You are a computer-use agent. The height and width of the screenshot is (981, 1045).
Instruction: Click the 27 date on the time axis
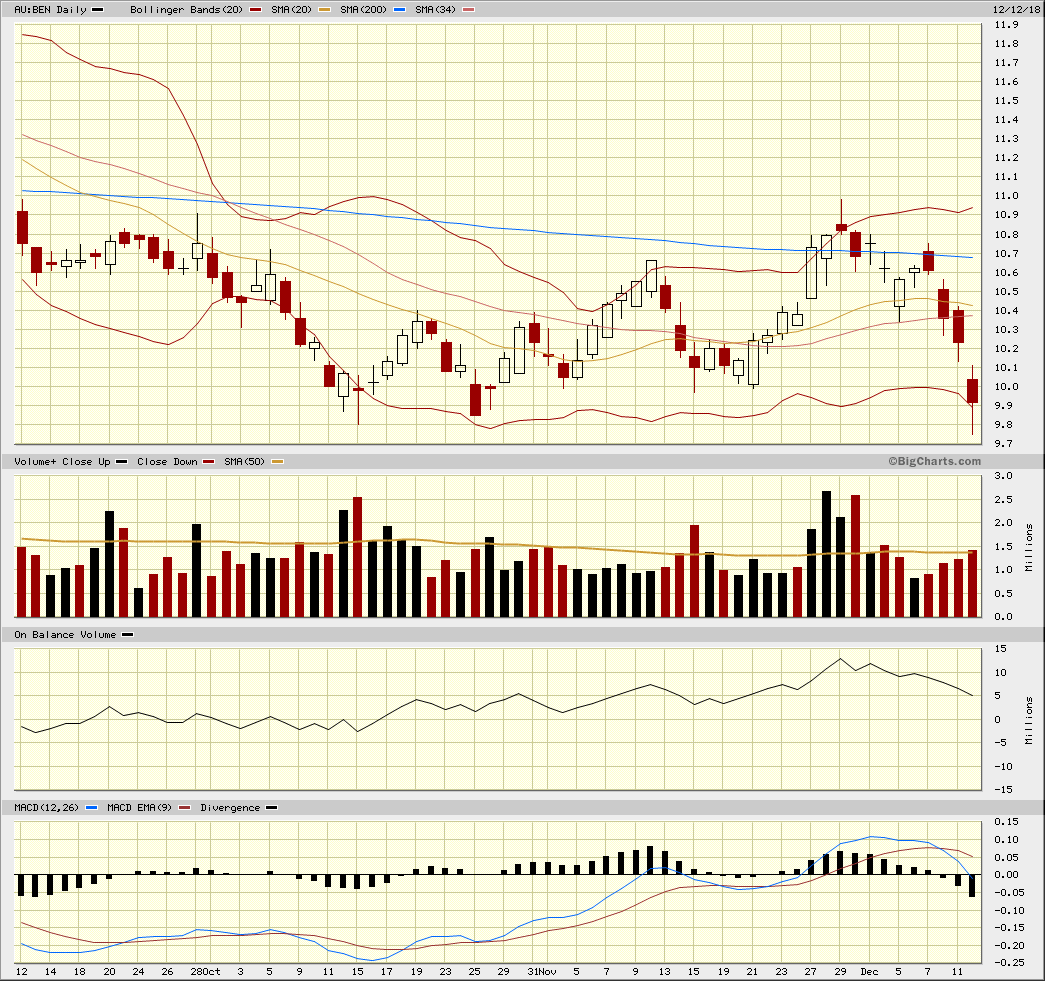click(810, 972)
